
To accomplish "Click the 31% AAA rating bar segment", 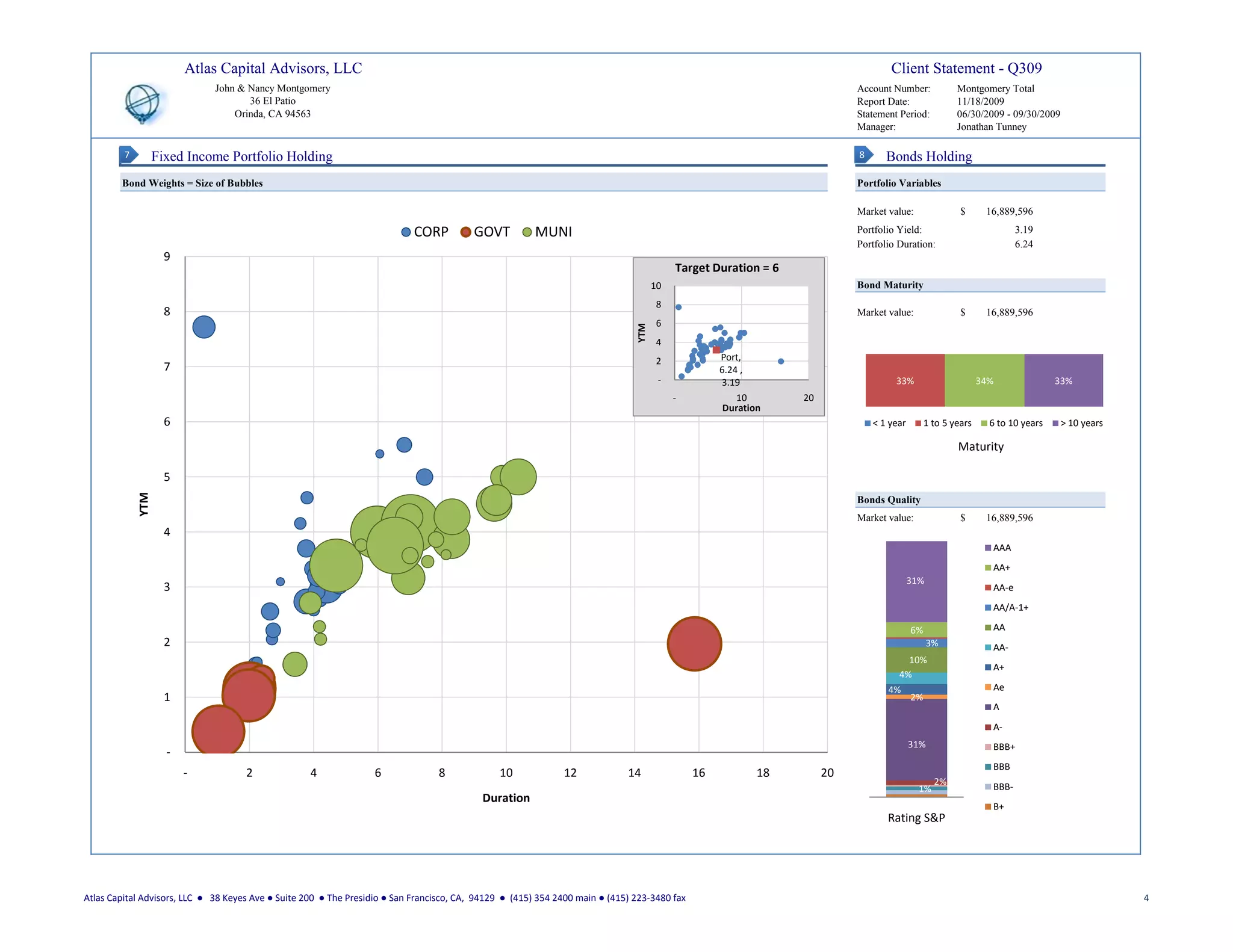I will tap(916, 581).
